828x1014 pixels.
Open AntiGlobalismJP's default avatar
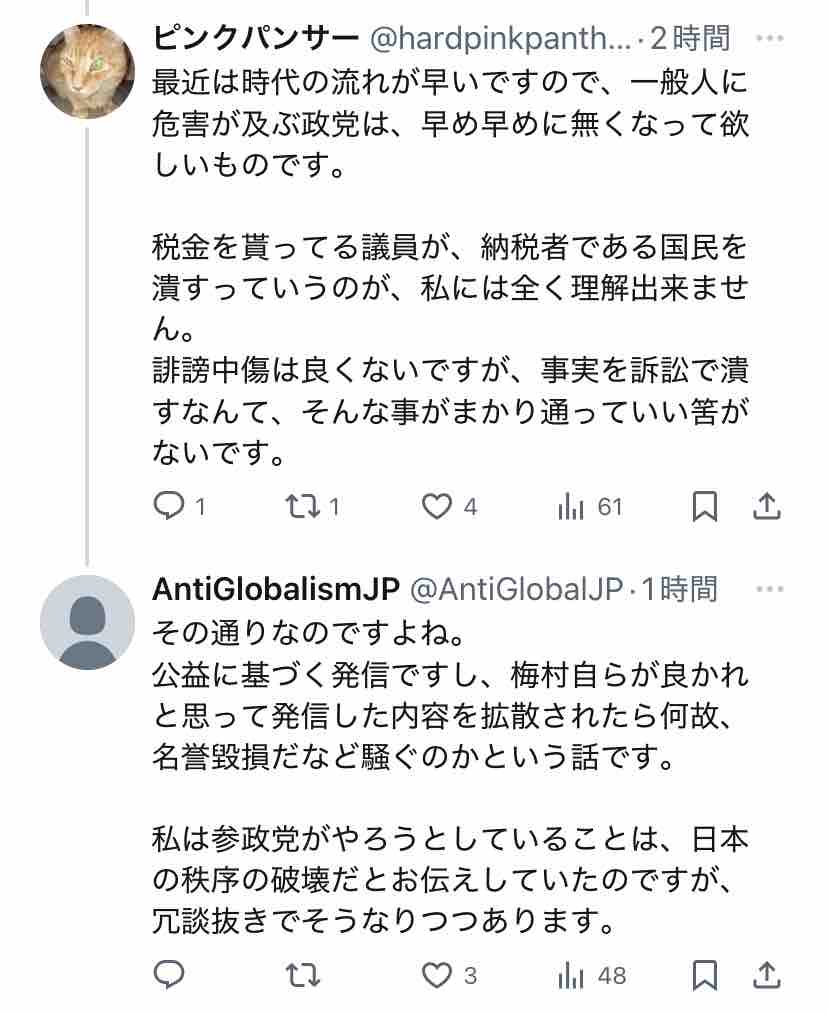(x=87, y=622)
